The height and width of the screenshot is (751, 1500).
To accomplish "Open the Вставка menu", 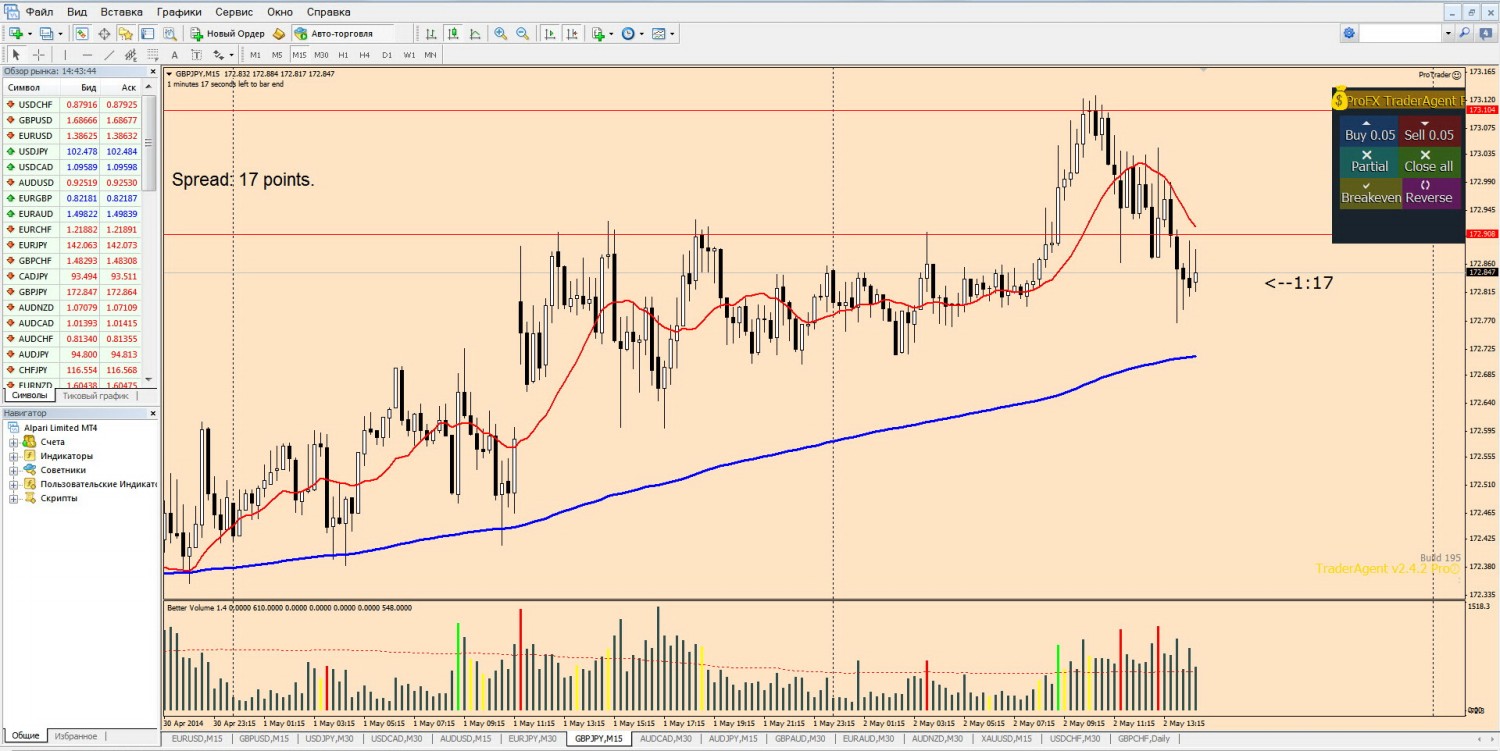I will [121, 12].
